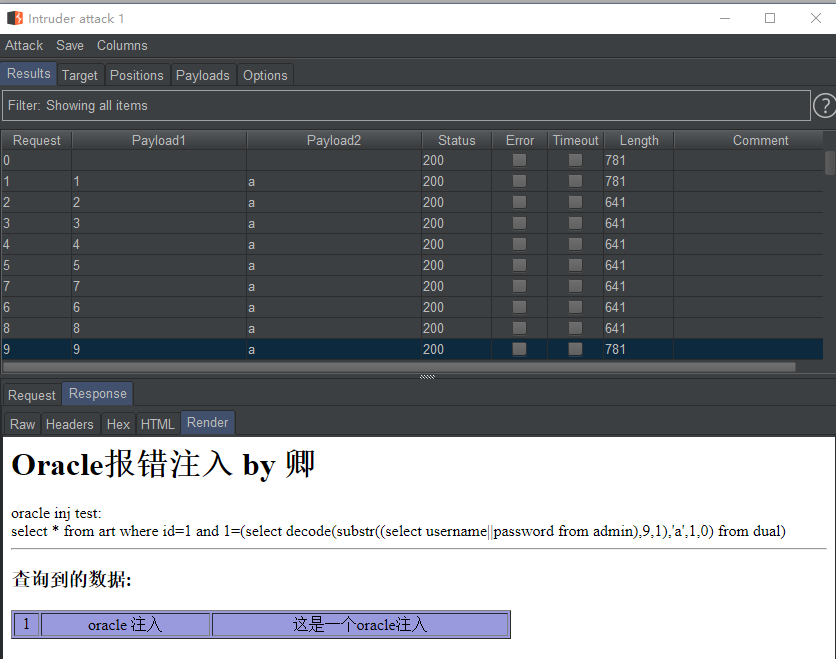This screenshot has width=836, height=659.
Task: Sort by the Length column header
Action: pyautogui.click(x=639, y=140)
